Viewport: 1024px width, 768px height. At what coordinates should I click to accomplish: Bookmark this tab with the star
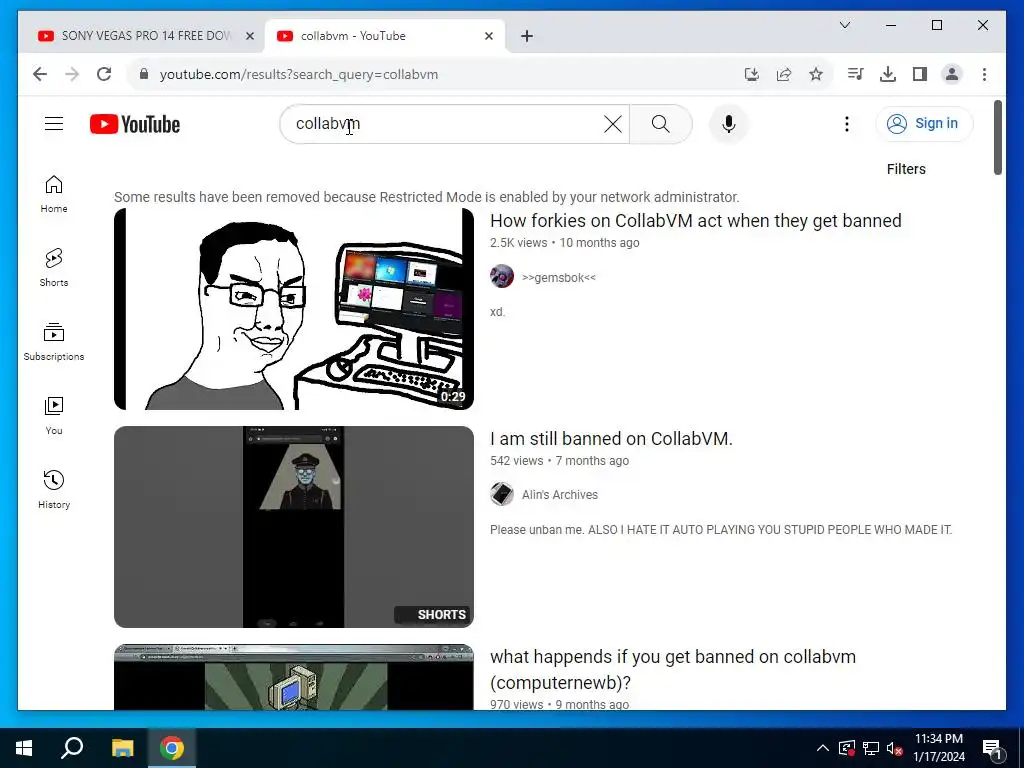pos(816,74)
